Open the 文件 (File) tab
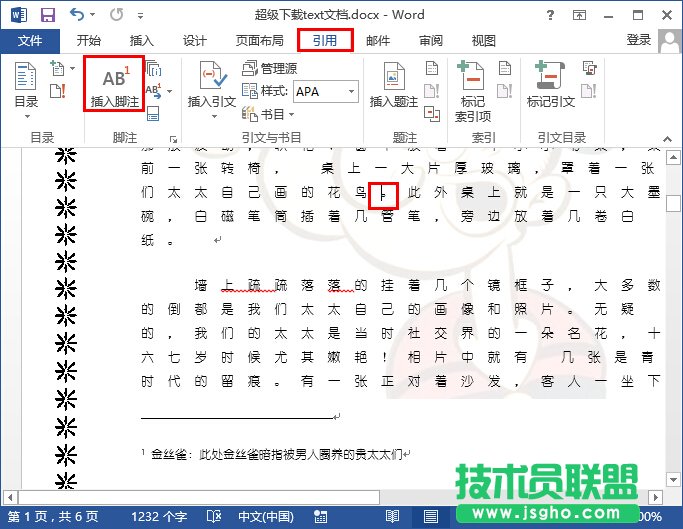This screenshot has height=529, width=683. (x=30, y=41)
